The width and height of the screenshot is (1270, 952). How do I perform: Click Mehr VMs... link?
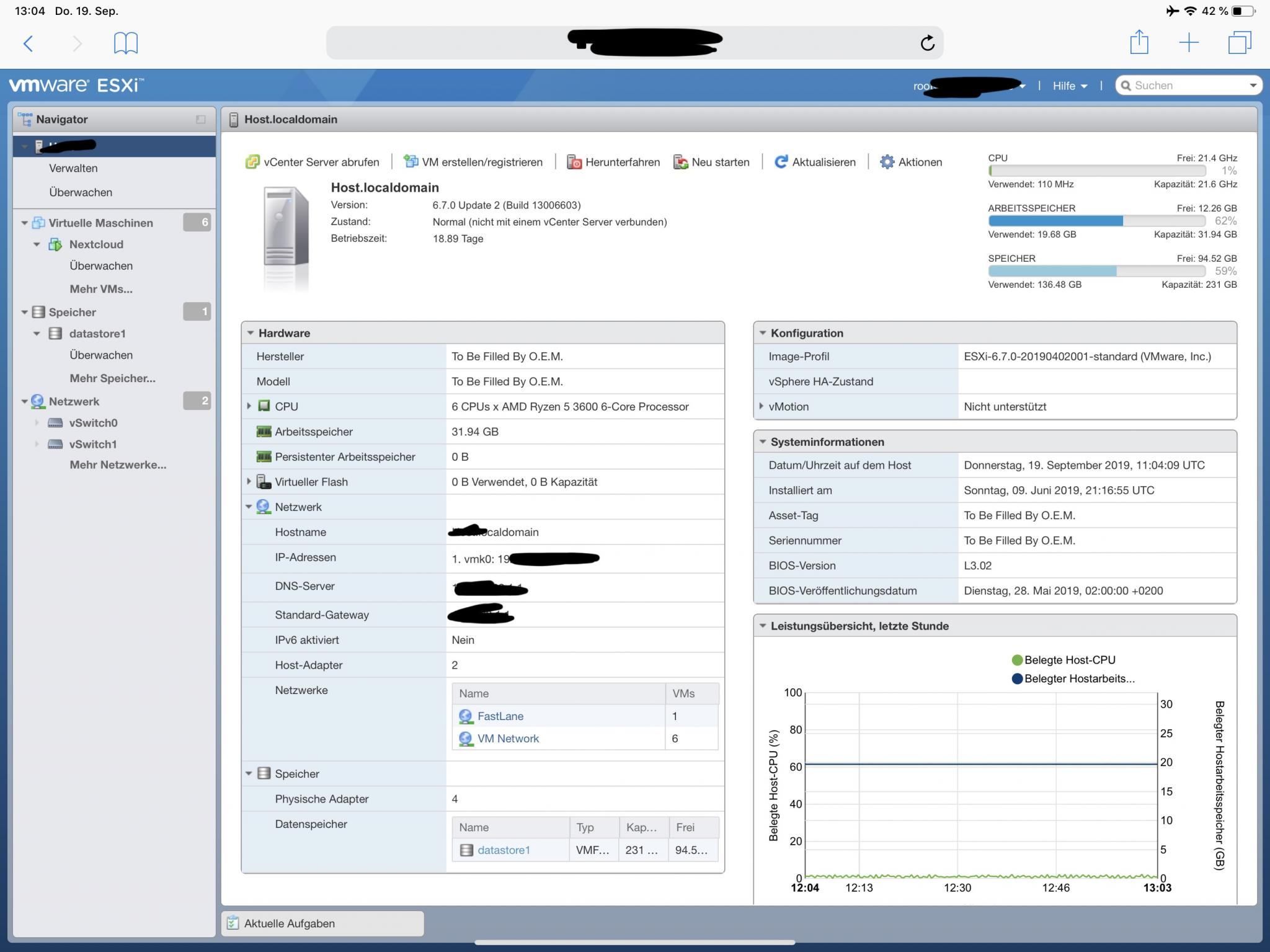[101, 289]
